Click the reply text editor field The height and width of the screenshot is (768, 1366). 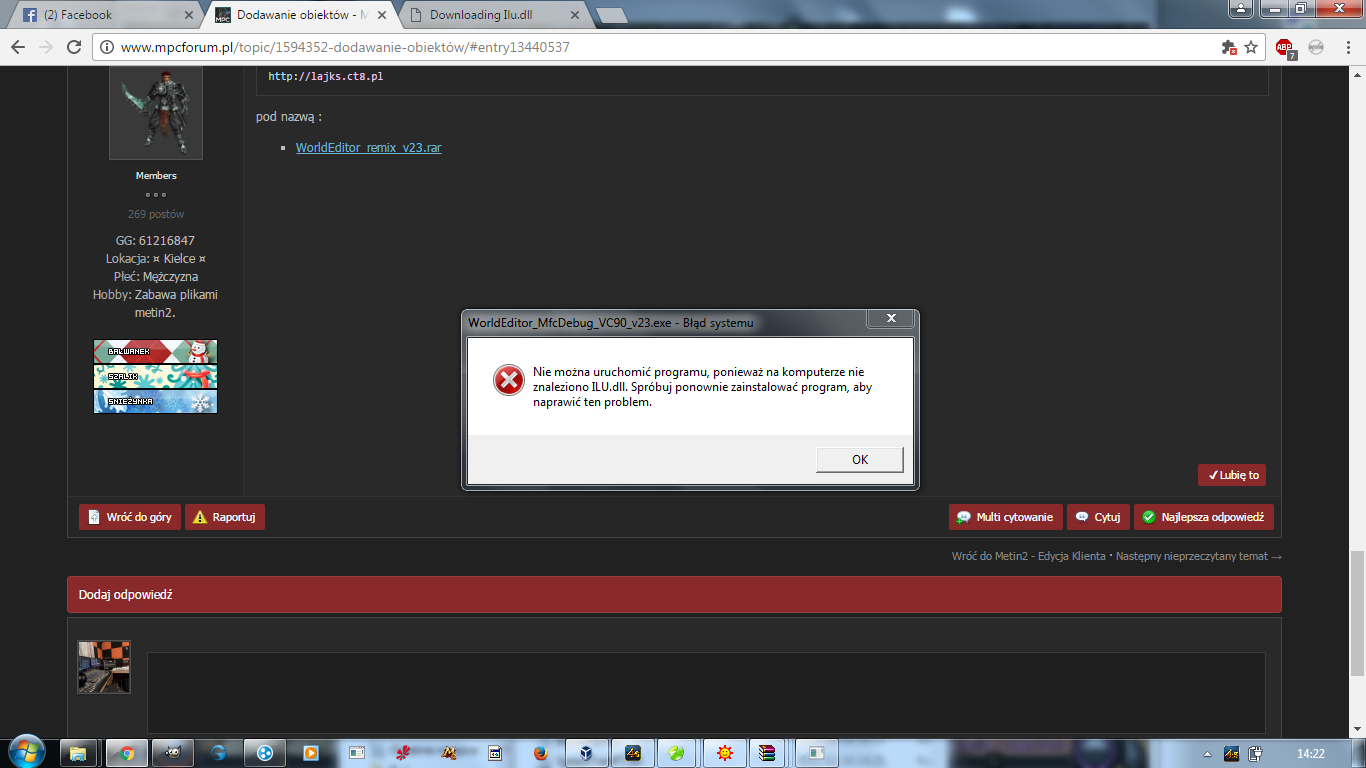pyautogui.click(x=706, y=692)
